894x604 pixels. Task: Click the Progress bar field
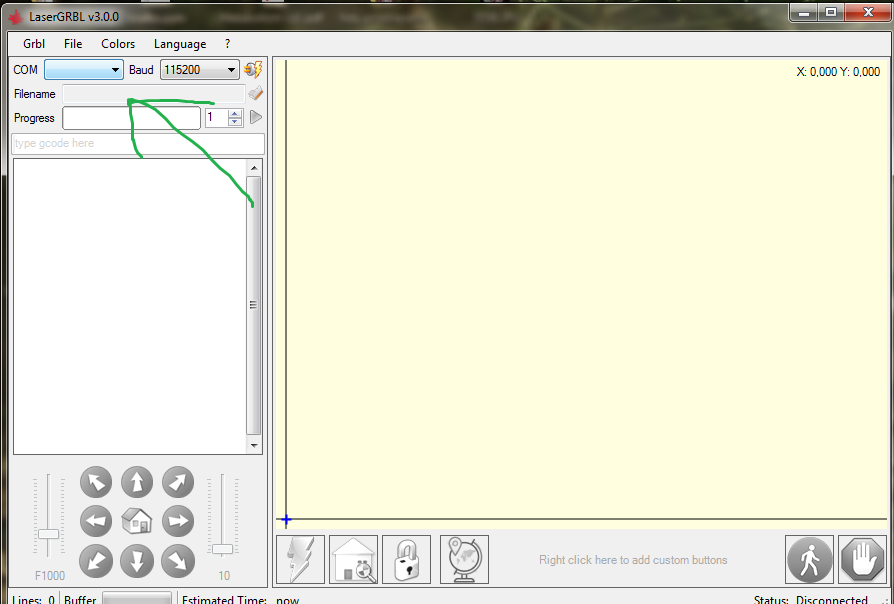[x=132, y=118]
